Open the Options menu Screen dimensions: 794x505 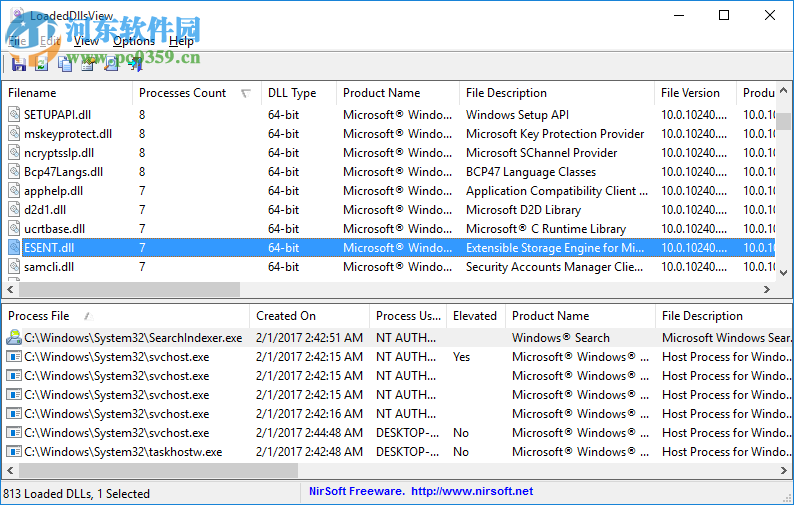pyautogui.click(x=134, y=41)
